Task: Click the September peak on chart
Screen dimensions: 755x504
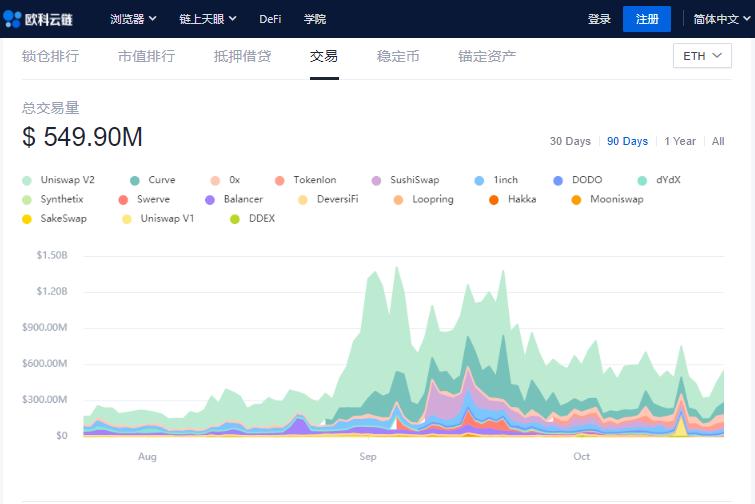Action: (397, 268)
